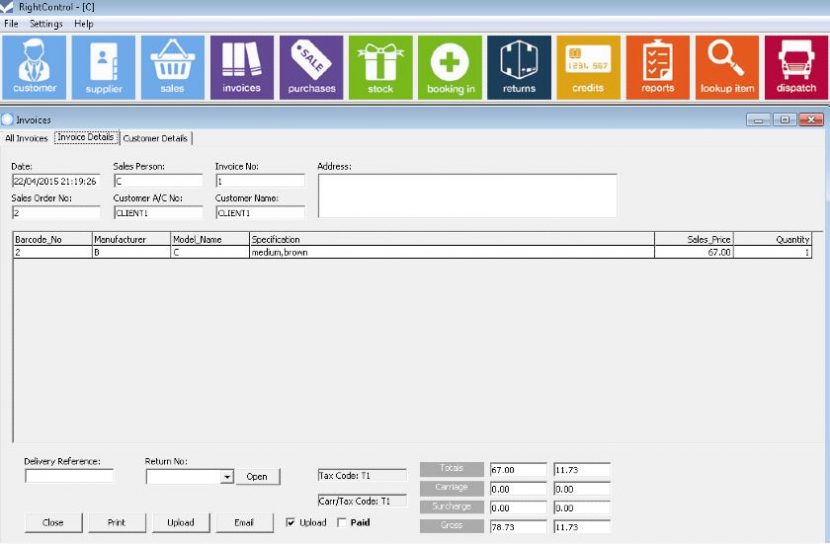Click the Surcharge label button
Image resolution: width=830 pixels, height=544 pixels.
point(452,507)
